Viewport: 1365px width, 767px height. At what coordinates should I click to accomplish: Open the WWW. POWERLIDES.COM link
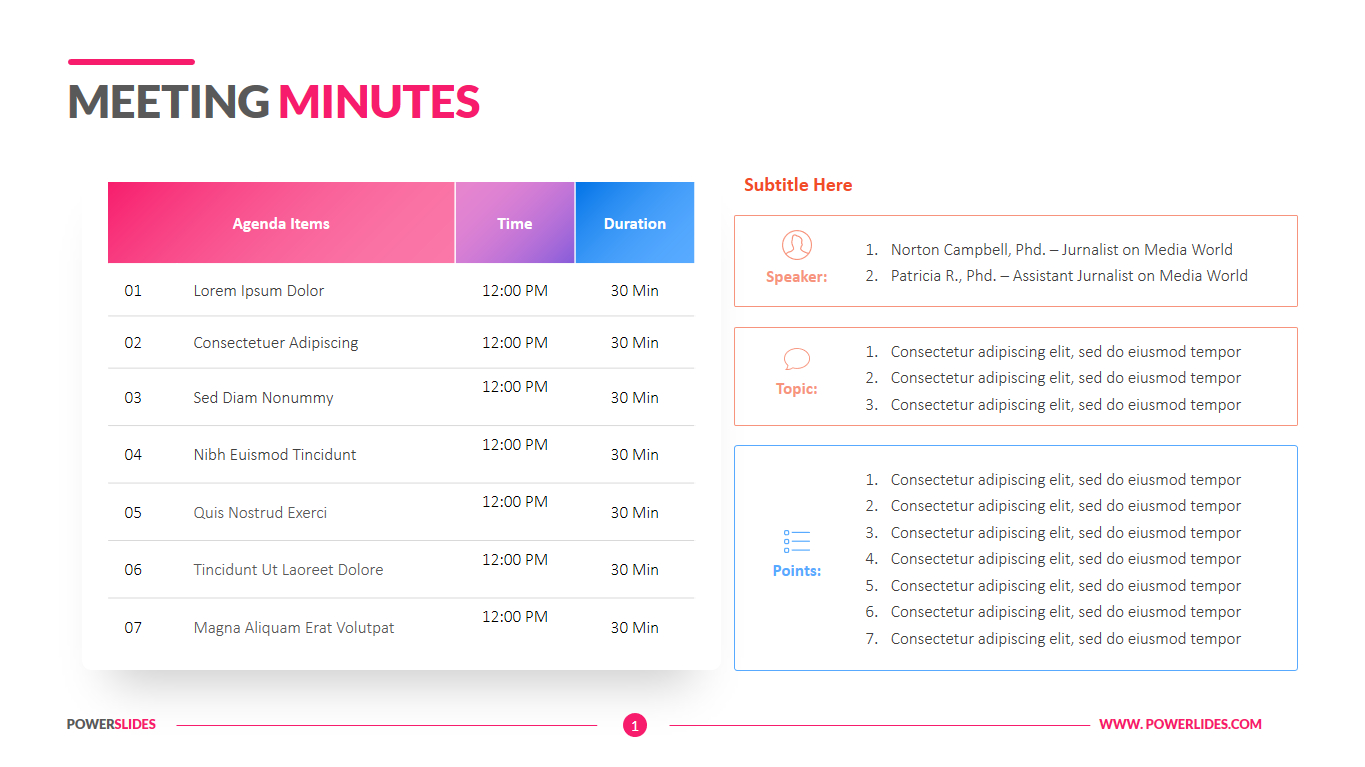click(x=1180, y=724)
